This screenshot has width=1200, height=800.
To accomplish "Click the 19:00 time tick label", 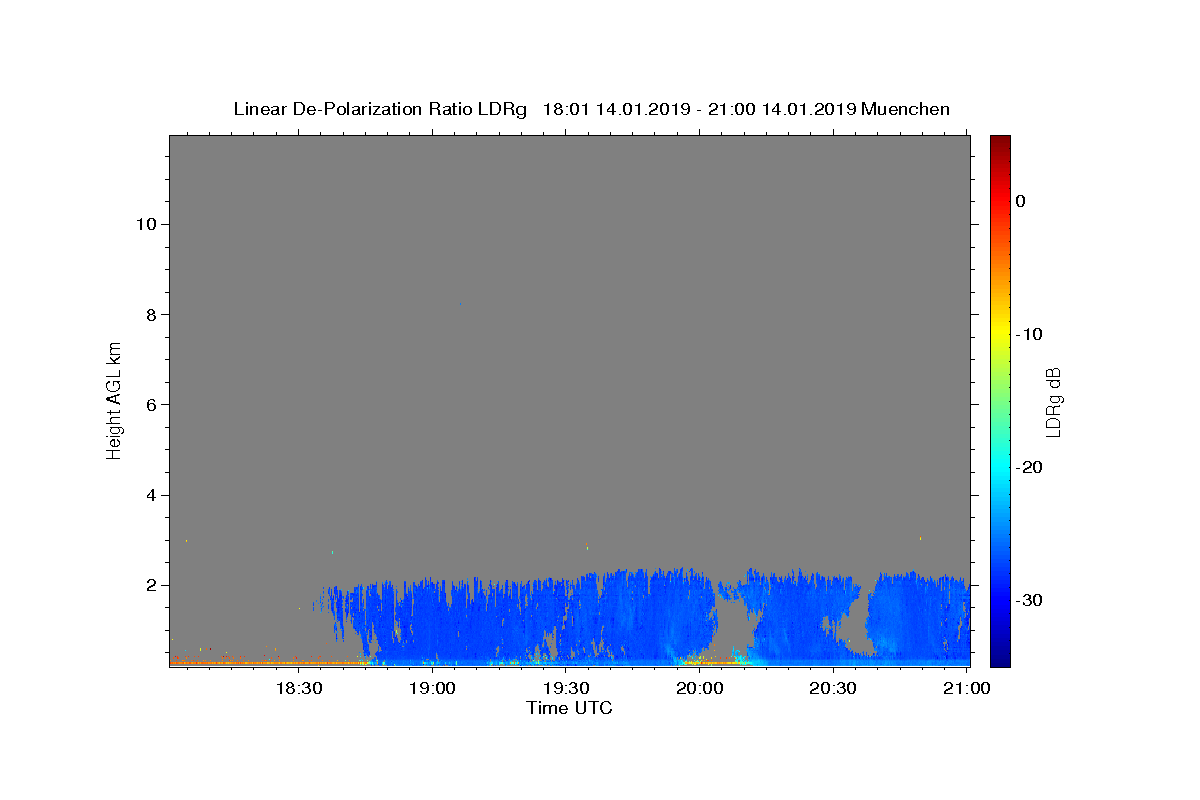I will click(432, 689).
